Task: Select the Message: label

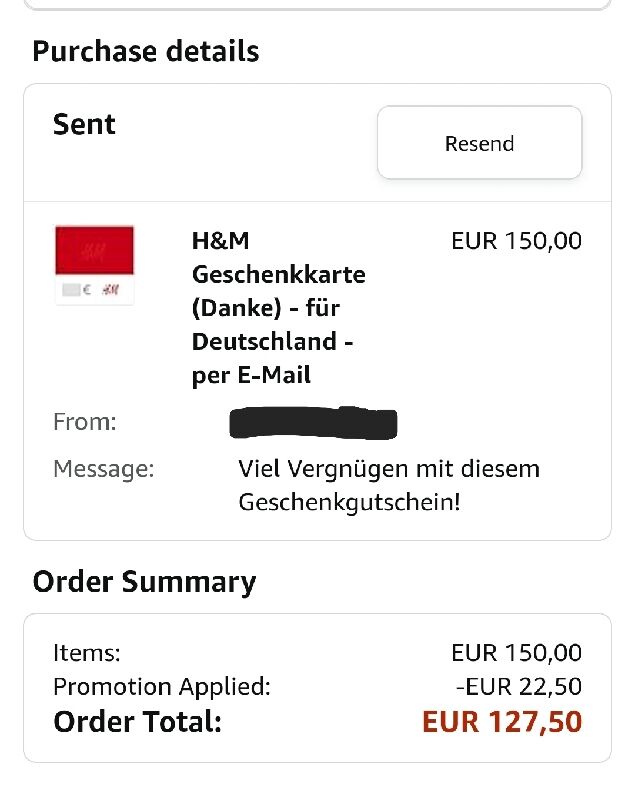Action: point(104,468)
